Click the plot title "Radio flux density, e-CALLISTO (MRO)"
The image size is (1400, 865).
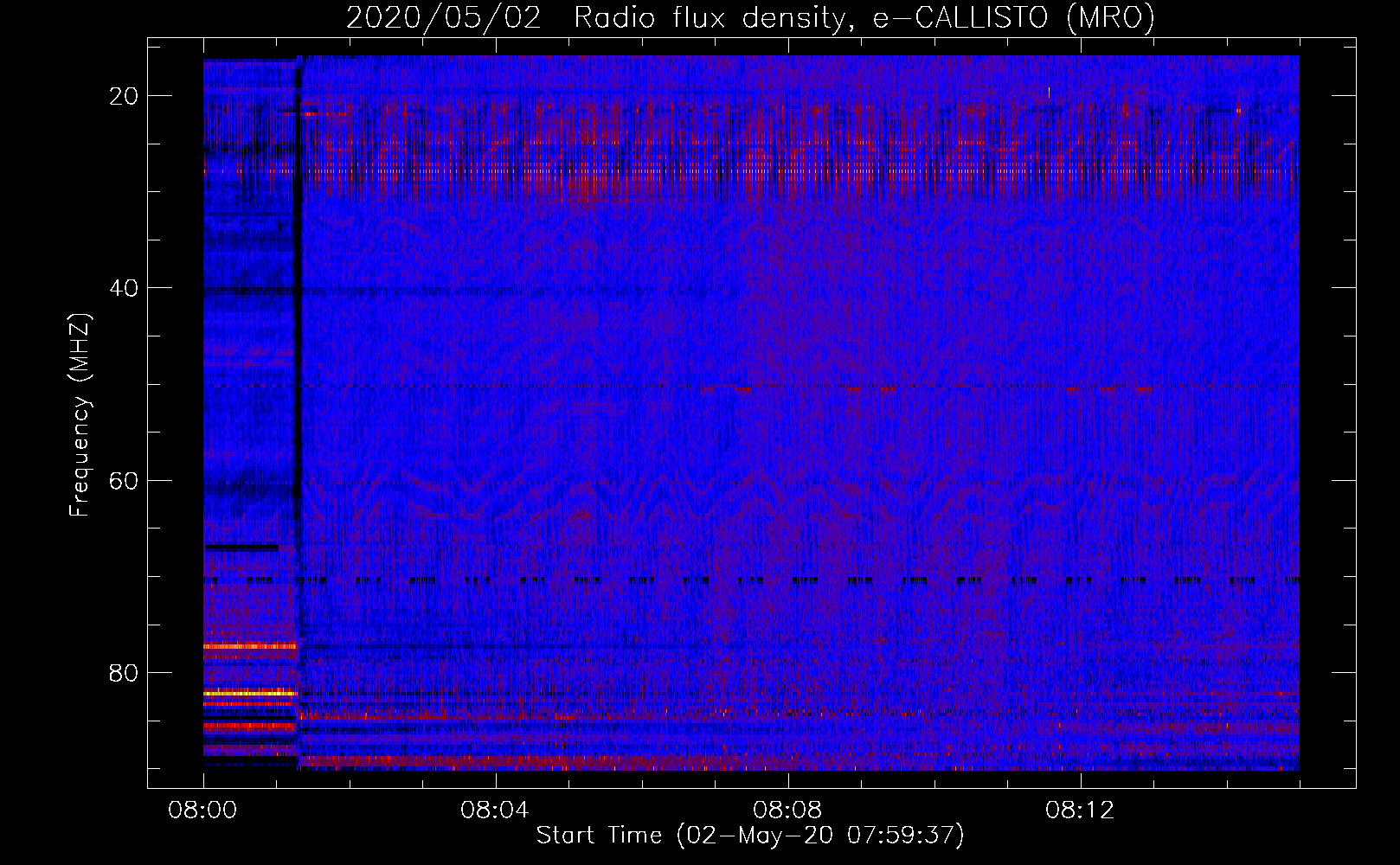click(864, 17)
